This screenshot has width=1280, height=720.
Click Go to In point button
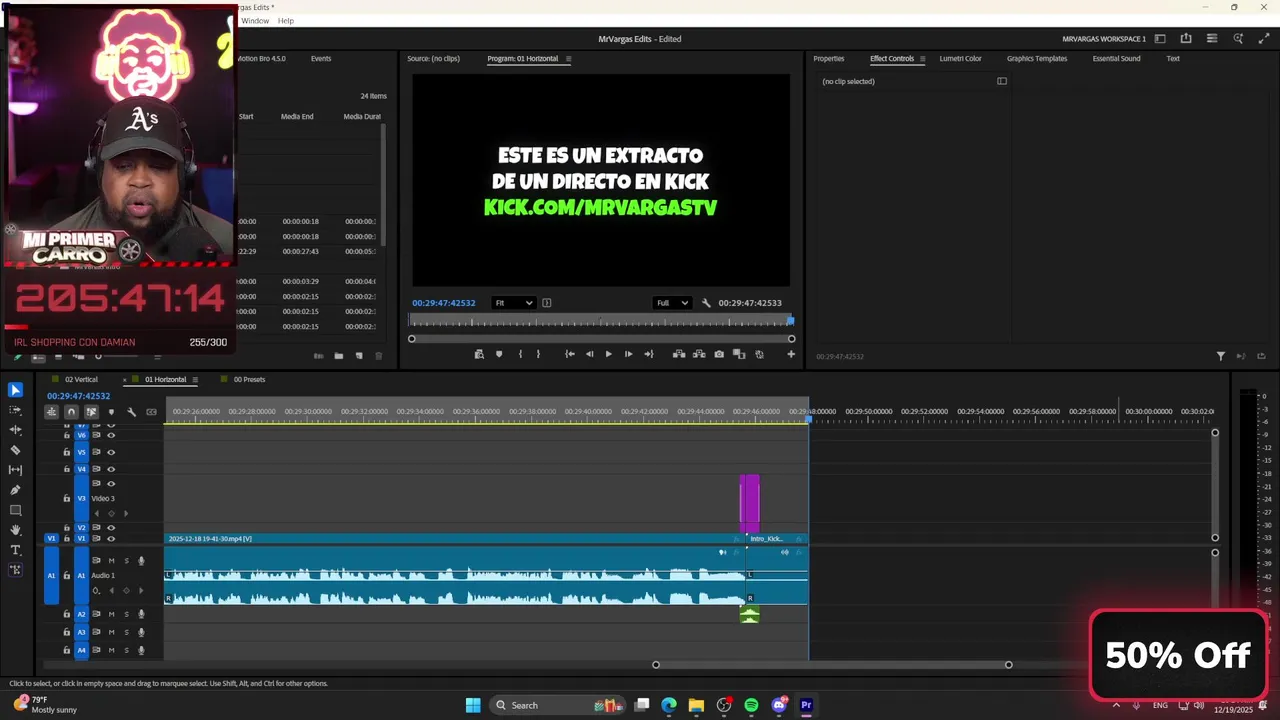click(569, 354)
